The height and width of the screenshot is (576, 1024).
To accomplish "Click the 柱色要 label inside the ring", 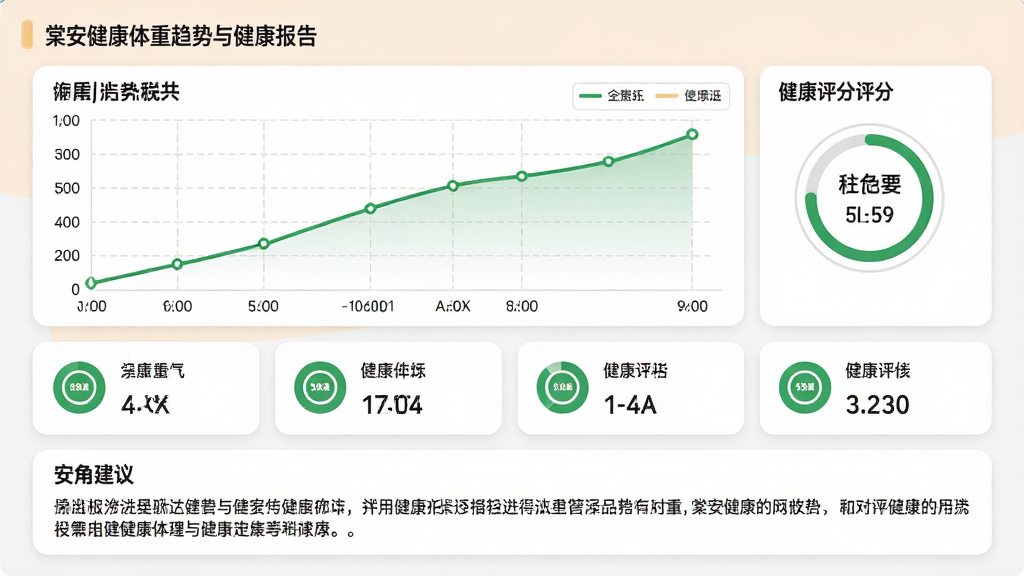I will (870, 184).
